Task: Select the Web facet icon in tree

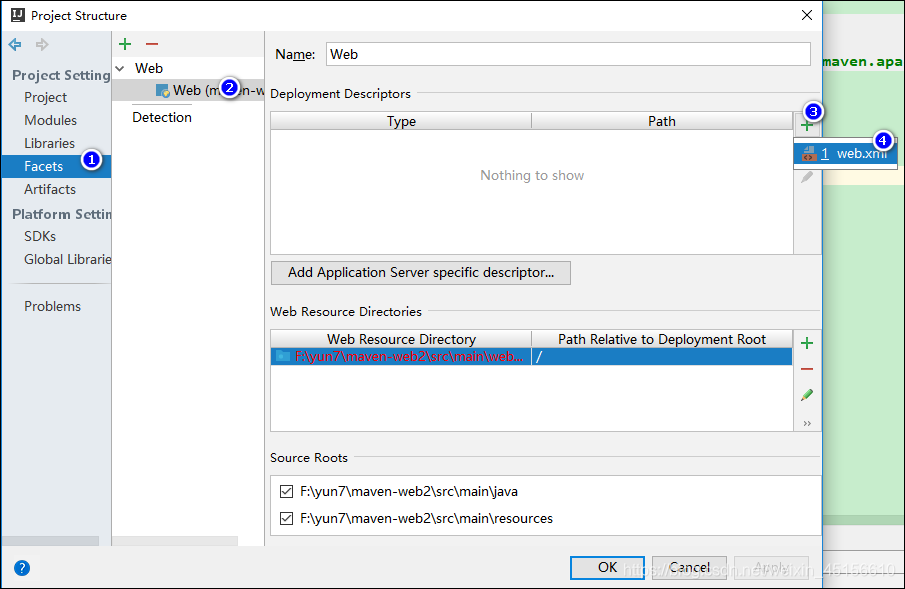Action: [x=163, y=91]
